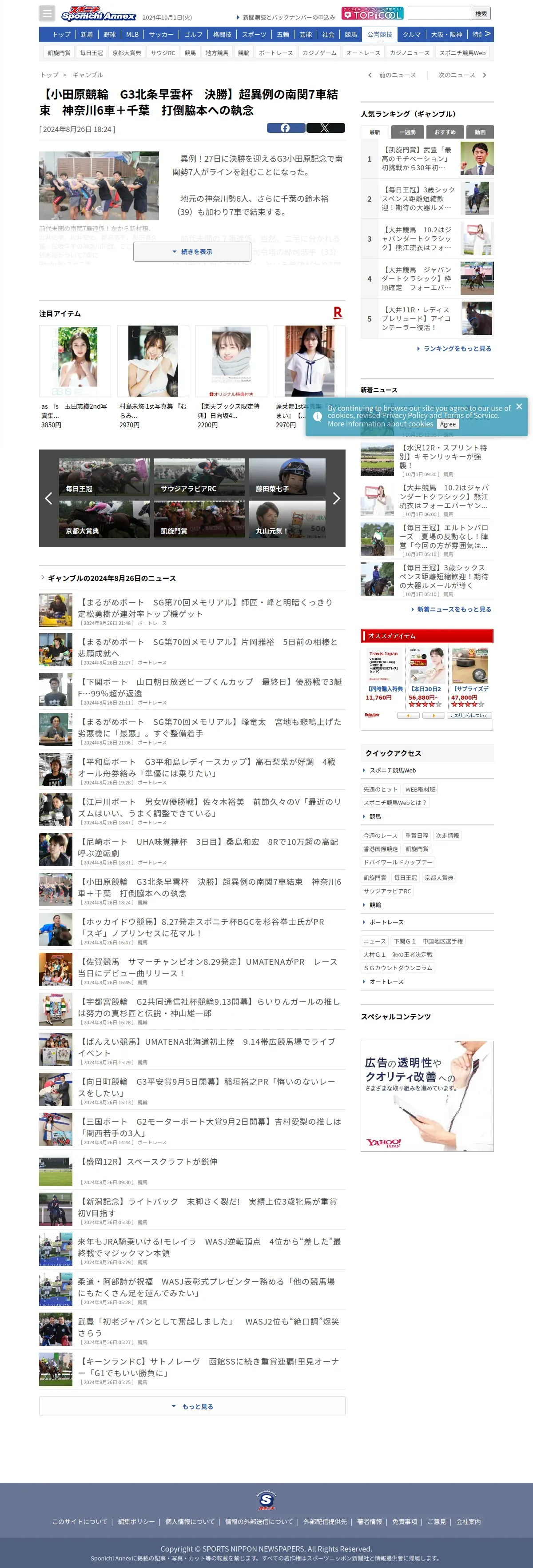The height and width of the screenshot is (1568, 533).
Task: Open the hamburger menu icon
Action: click(47, 13)
